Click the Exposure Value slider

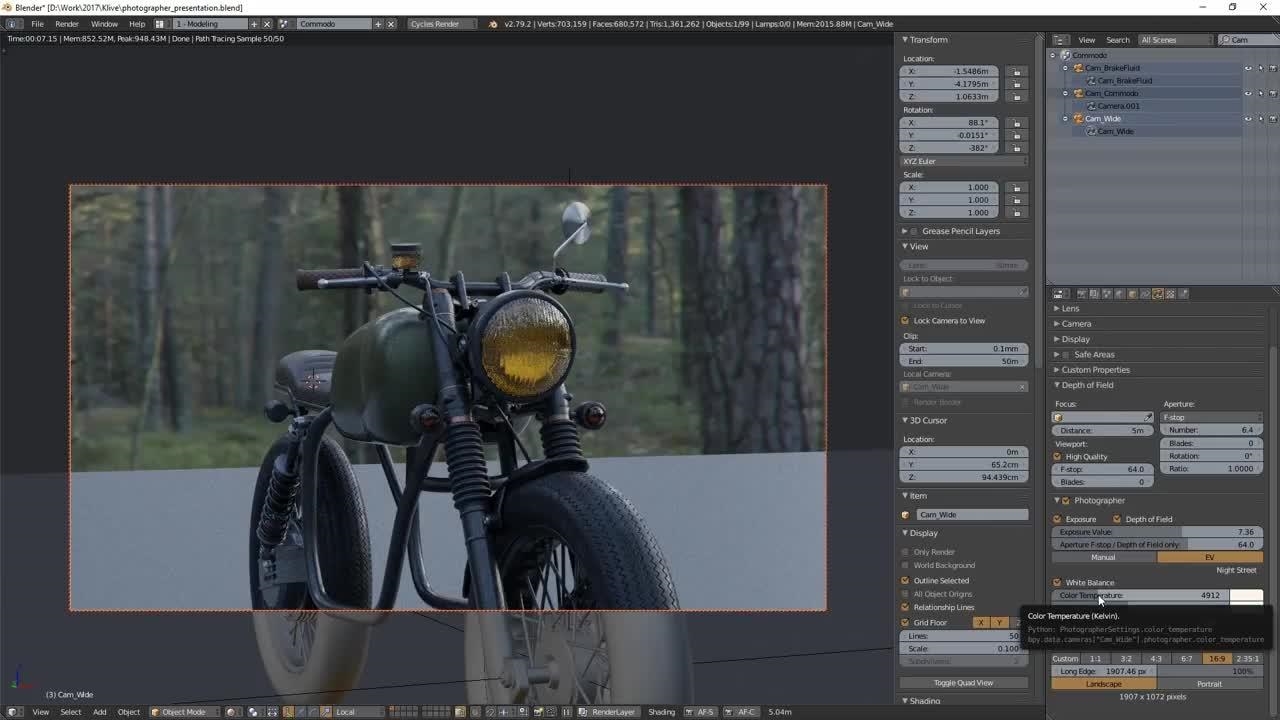coord(1157,532)
